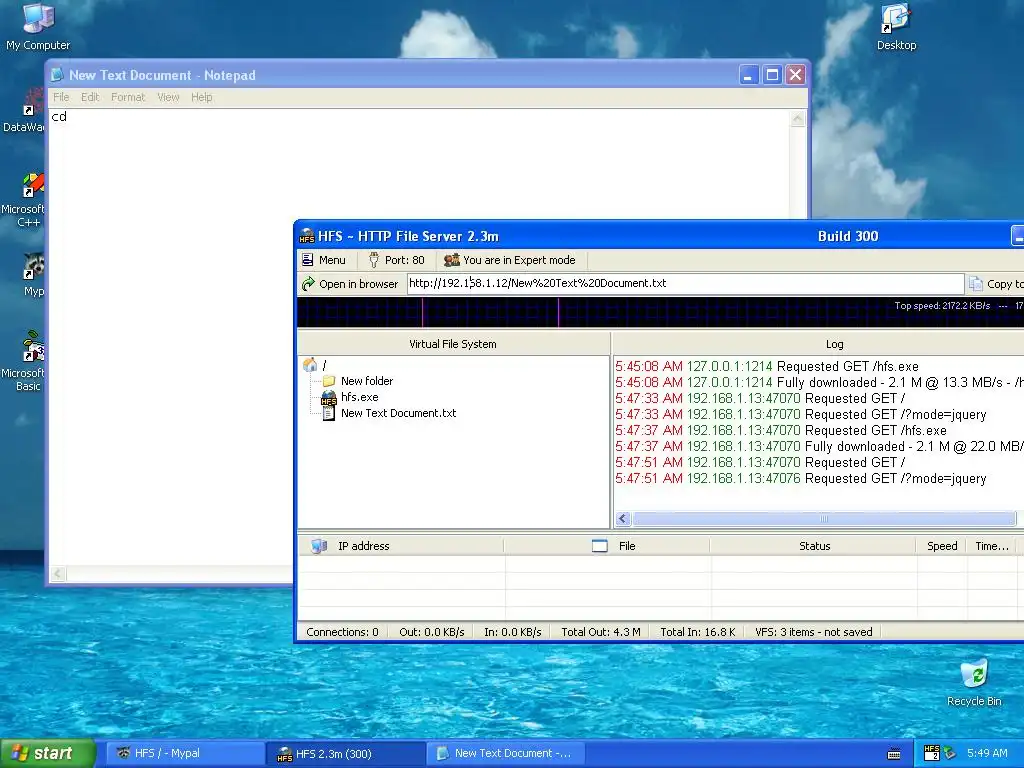Open the Start menu
1024x768 pixels.
tap(47, 753)
